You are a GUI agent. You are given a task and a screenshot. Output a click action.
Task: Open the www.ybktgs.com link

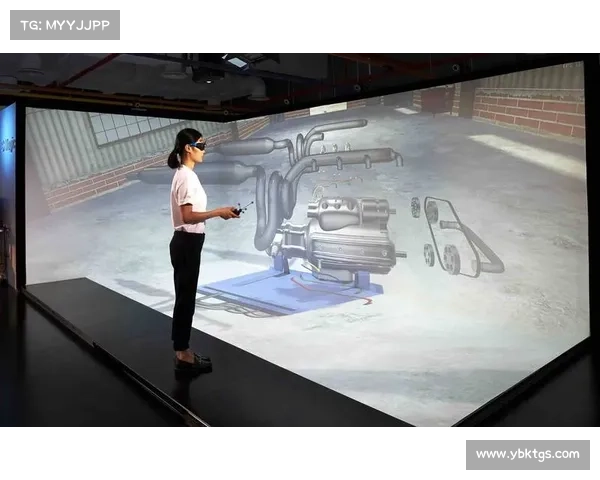pyautogui.click(x=527, y=455)
